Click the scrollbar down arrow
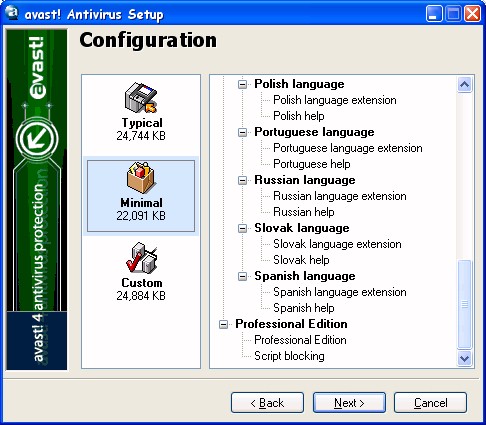The height and width of the screenshot is (425, 486). 464,359
